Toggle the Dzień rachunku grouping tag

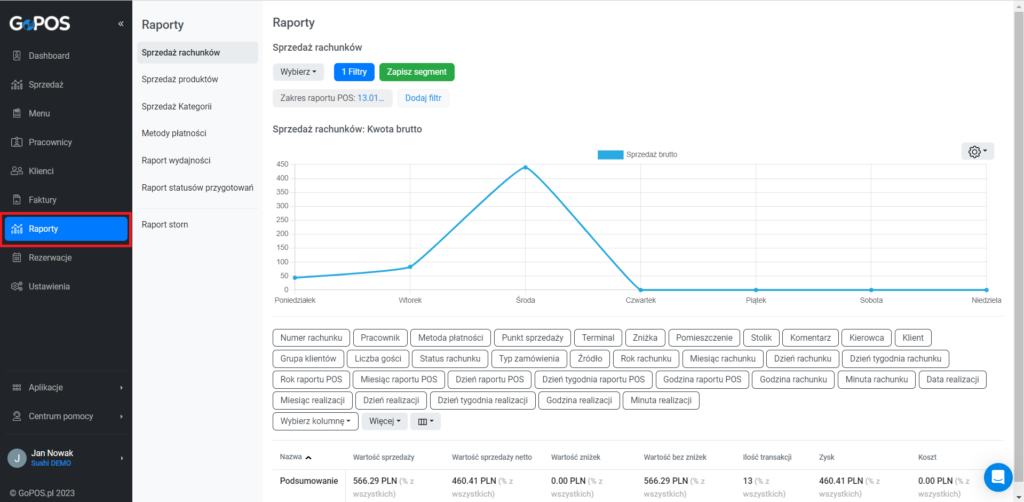(803, 358)
